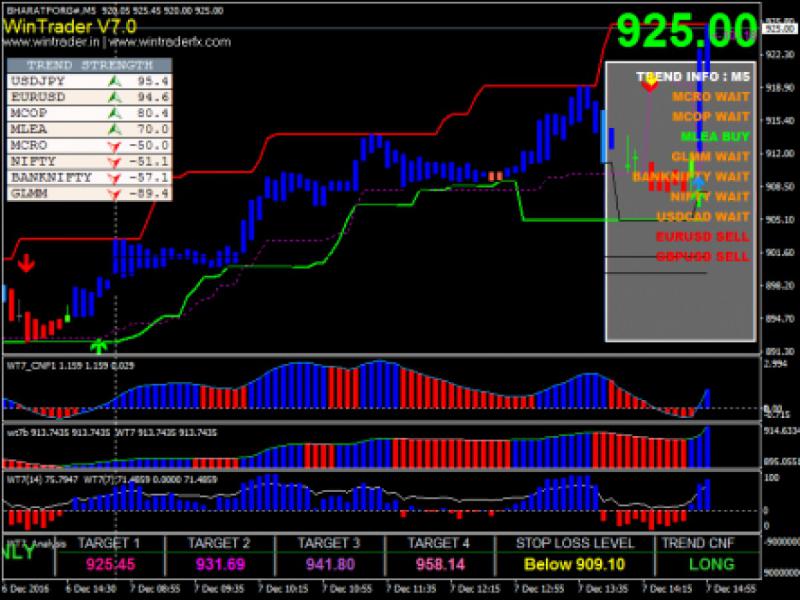Click the 905.10 price axis label

[x=780, y=220]
